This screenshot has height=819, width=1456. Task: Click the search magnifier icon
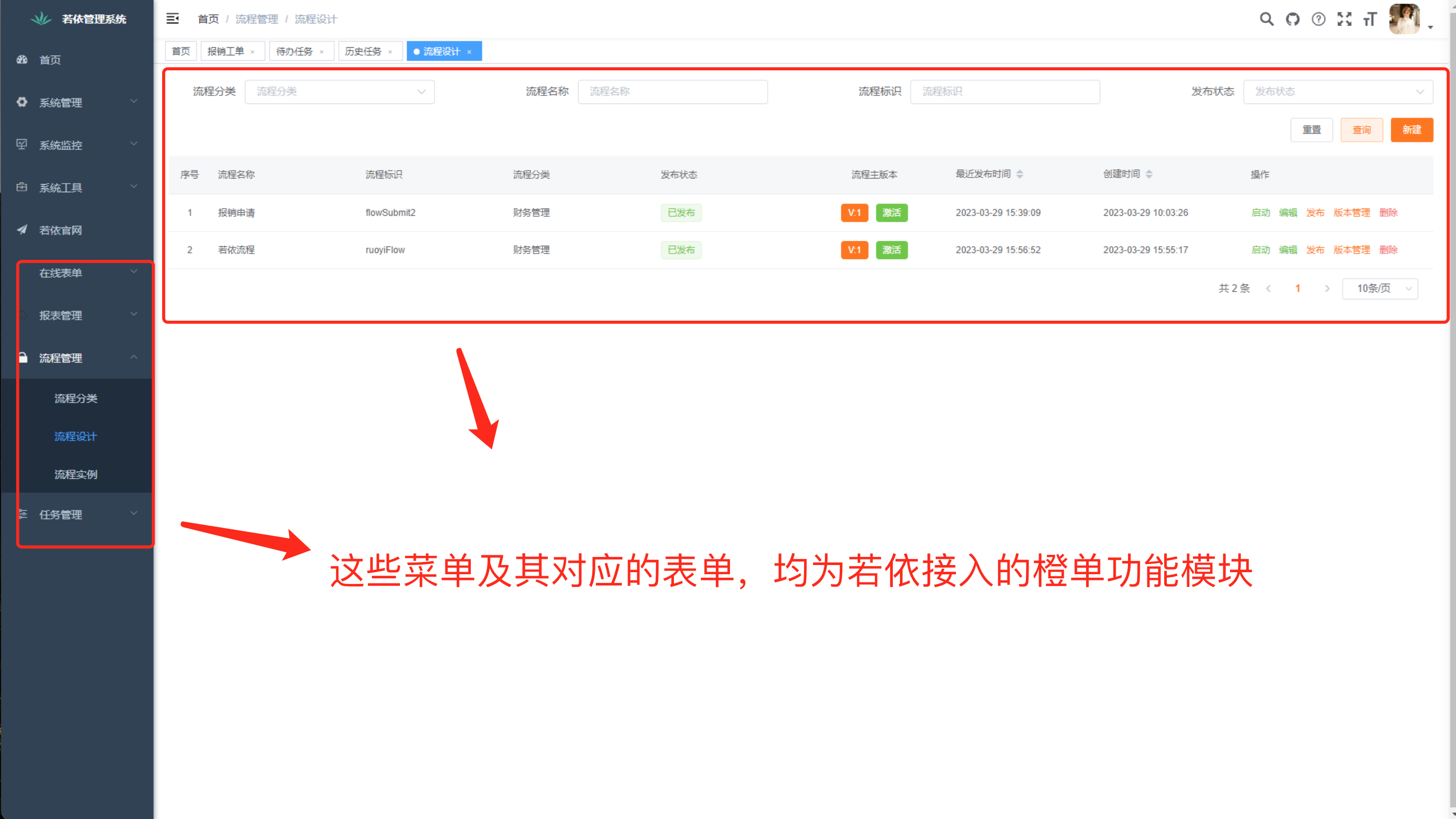coord(1266,19)
